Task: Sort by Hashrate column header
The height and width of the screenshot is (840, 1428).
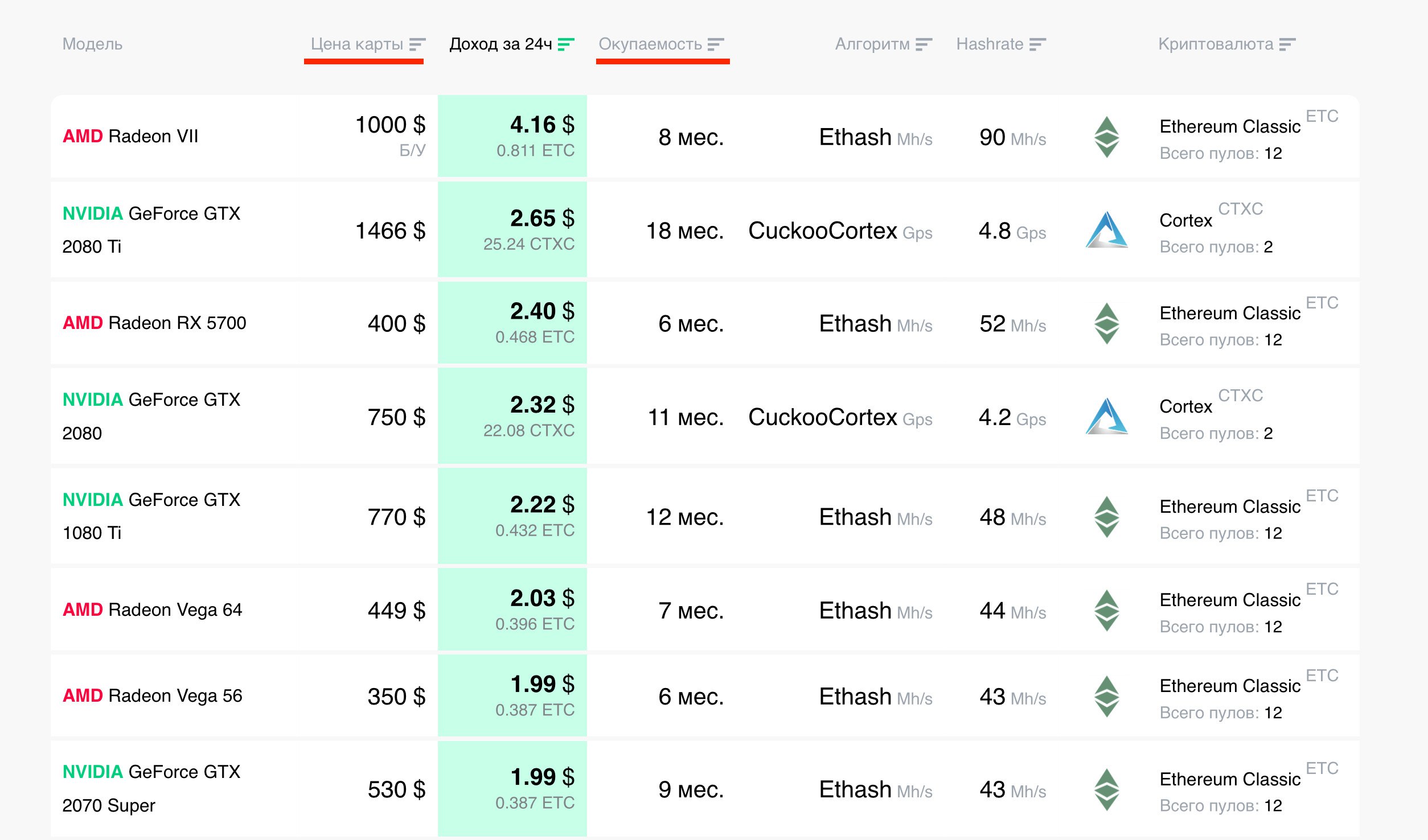Action: coord(1000,44)
